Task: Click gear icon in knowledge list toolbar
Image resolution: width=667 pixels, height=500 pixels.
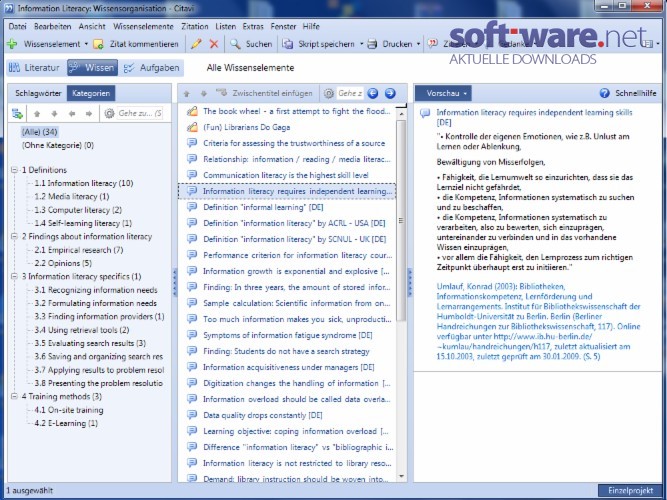Action: 328,93
